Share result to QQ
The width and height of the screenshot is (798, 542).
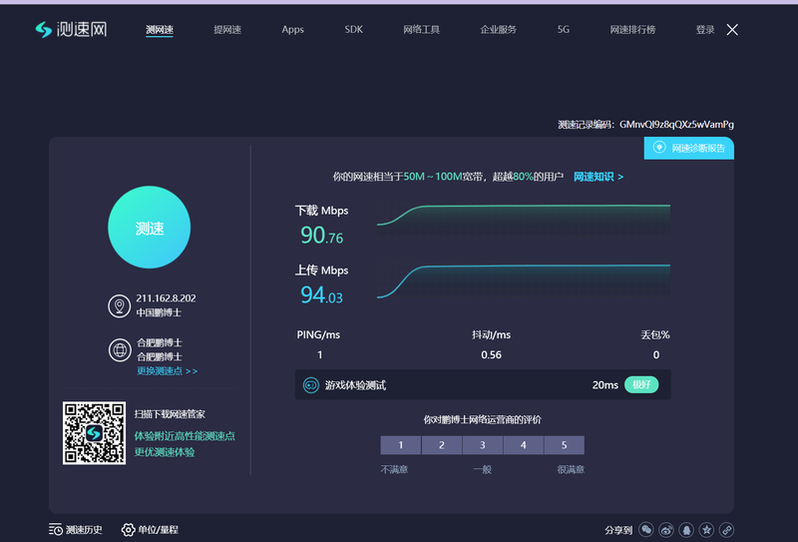tap(687, 530)
